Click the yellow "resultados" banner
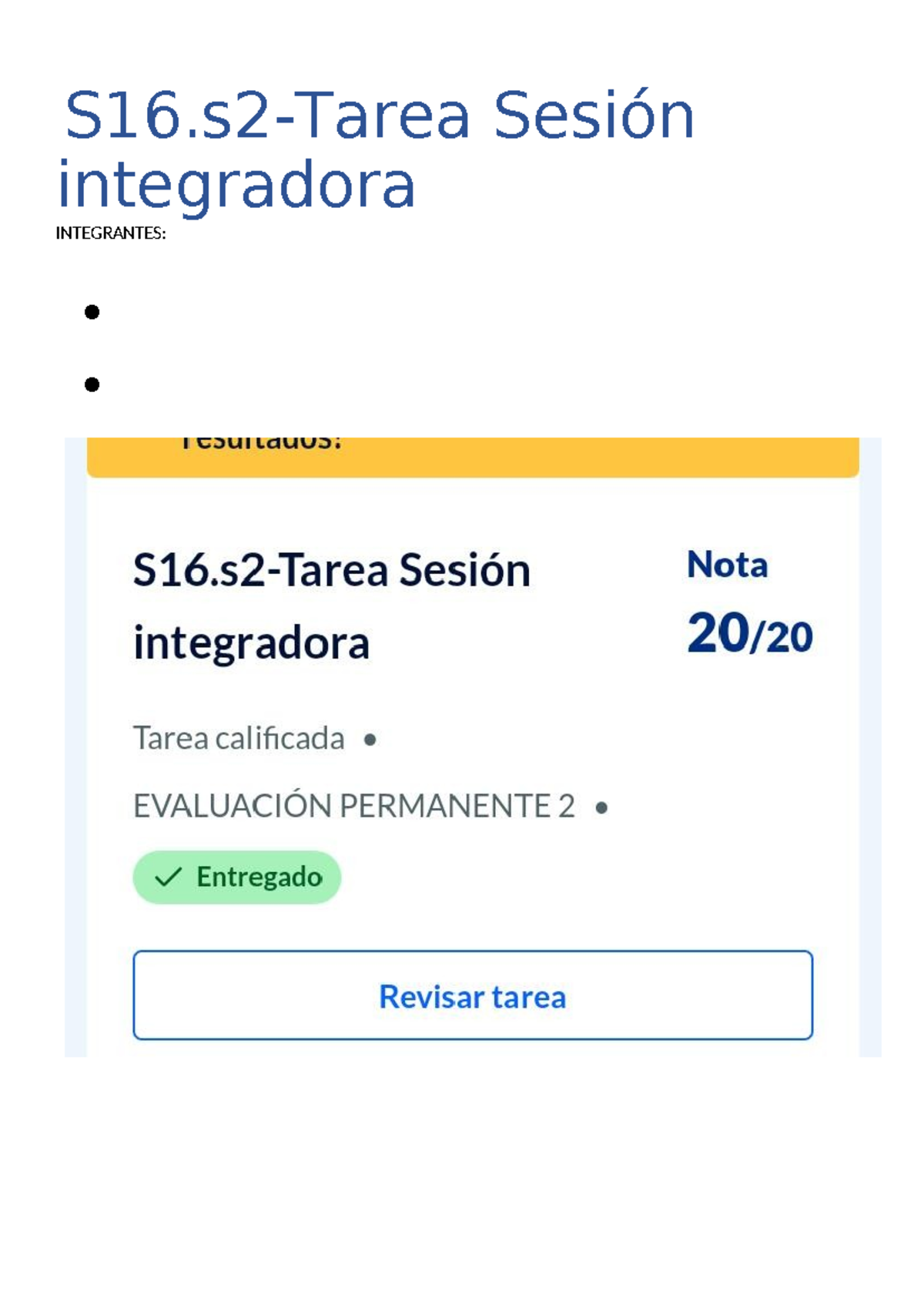This screenshot has height=1305, width=924. 474,451
